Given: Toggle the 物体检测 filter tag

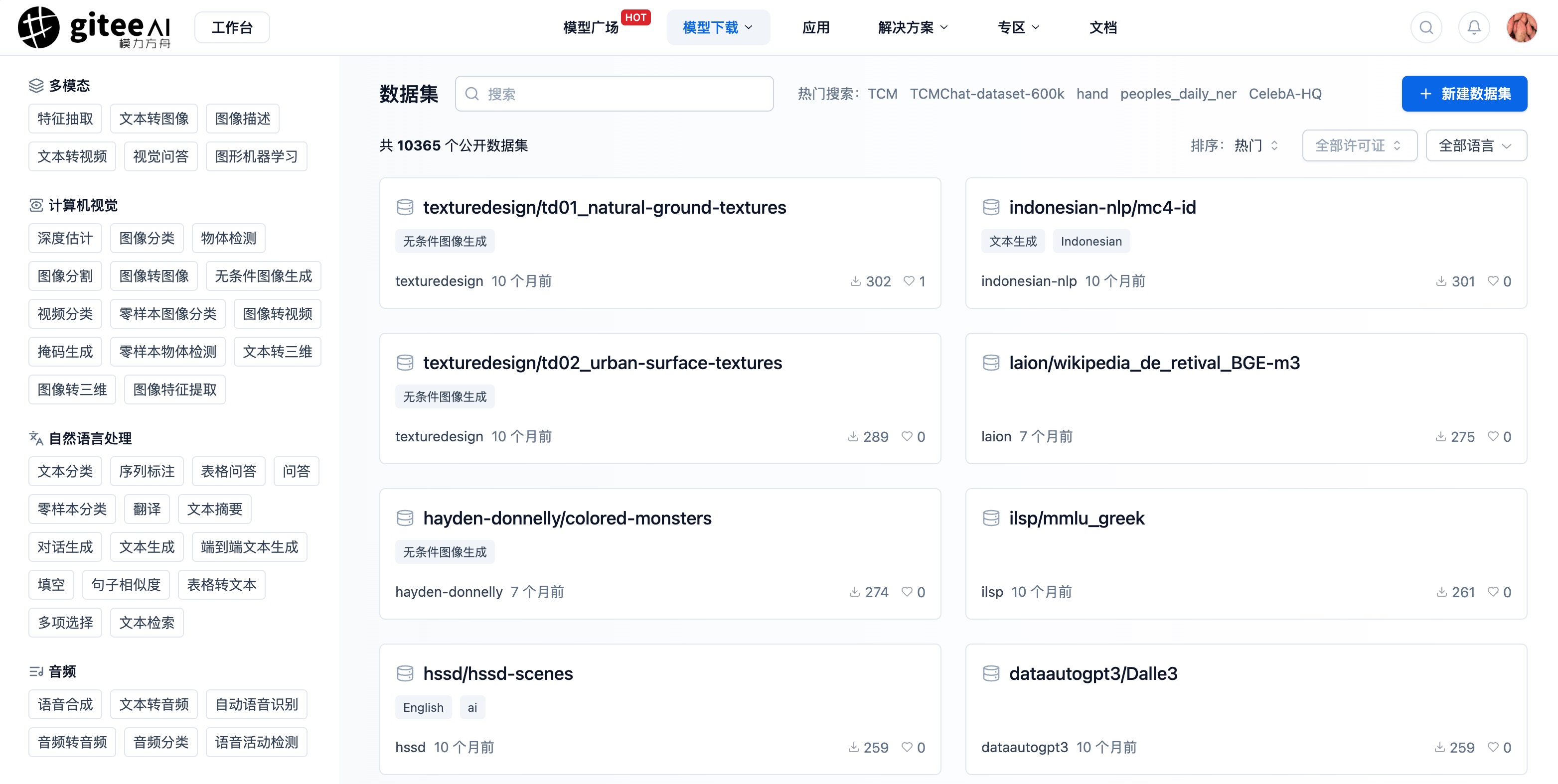Looking at the screenshot, I should 229,238.
